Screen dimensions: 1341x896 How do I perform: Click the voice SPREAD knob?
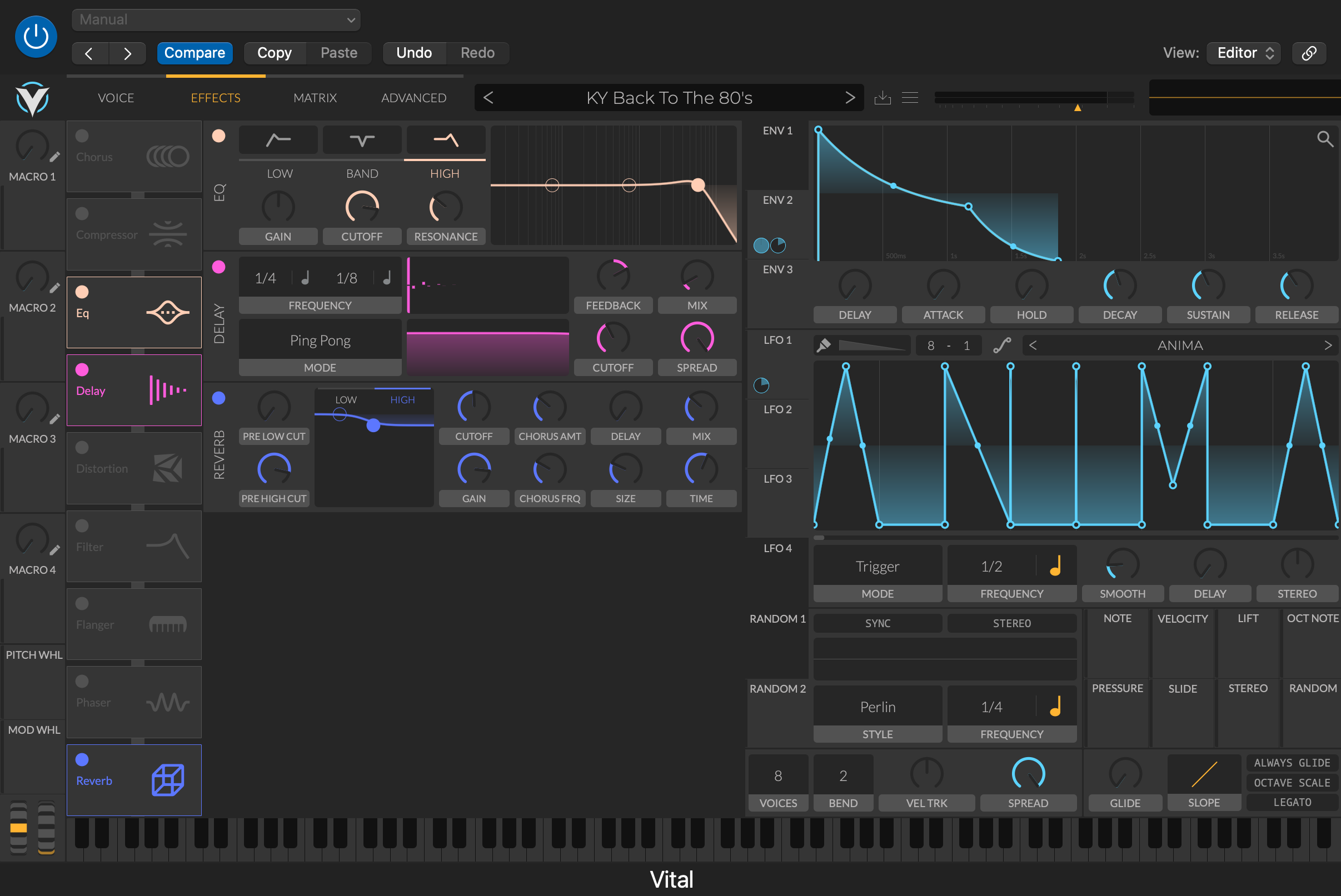click(1028, 775)
